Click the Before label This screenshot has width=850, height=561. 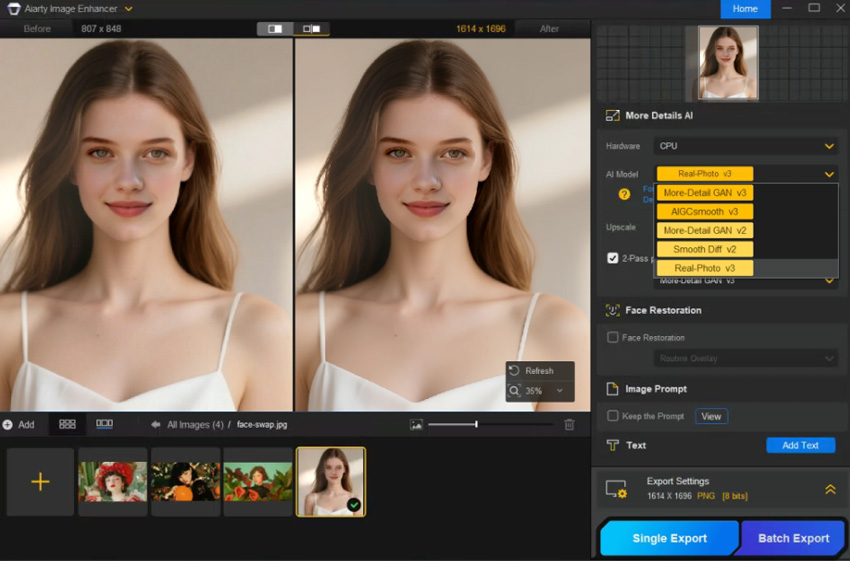(37, 29)
